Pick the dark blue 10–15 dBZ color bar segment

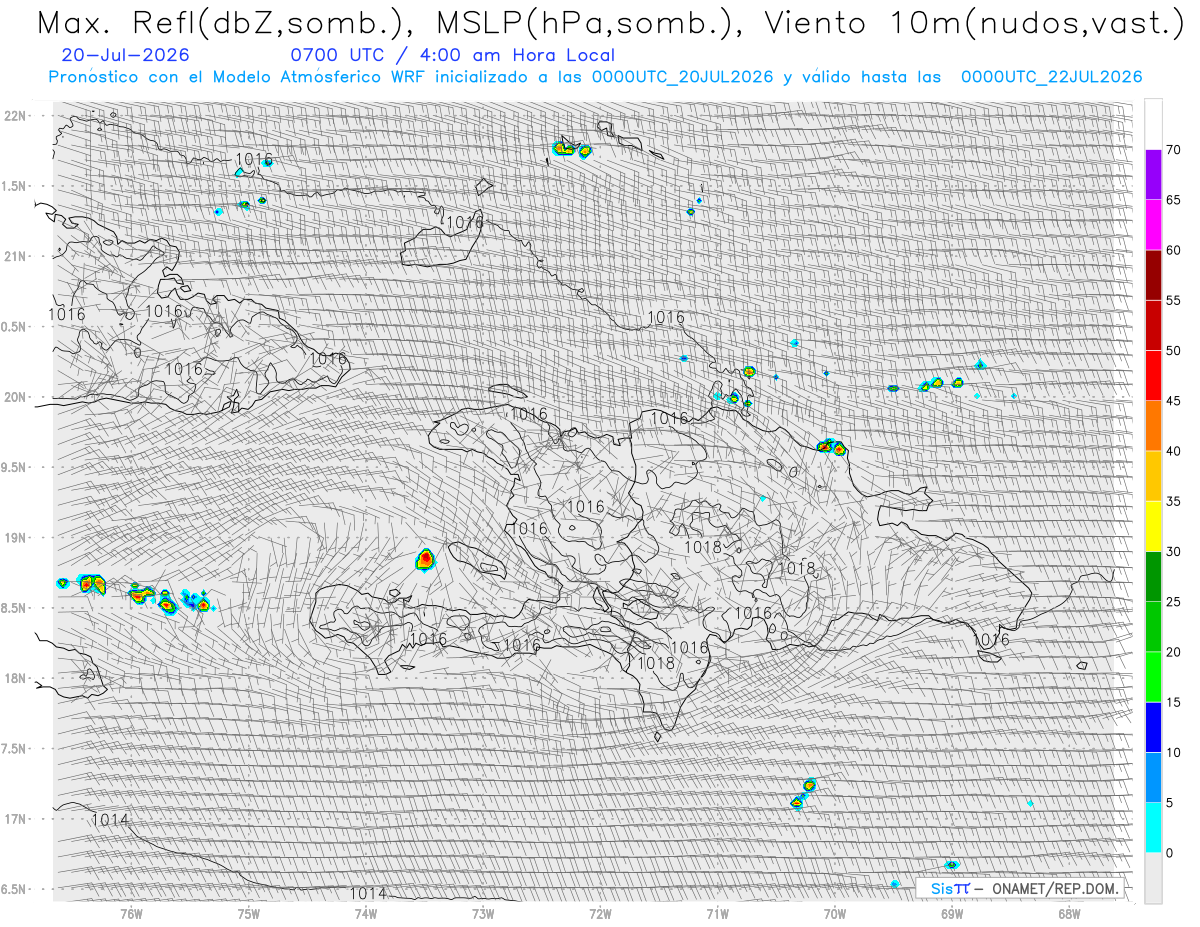click(1153, 727)
